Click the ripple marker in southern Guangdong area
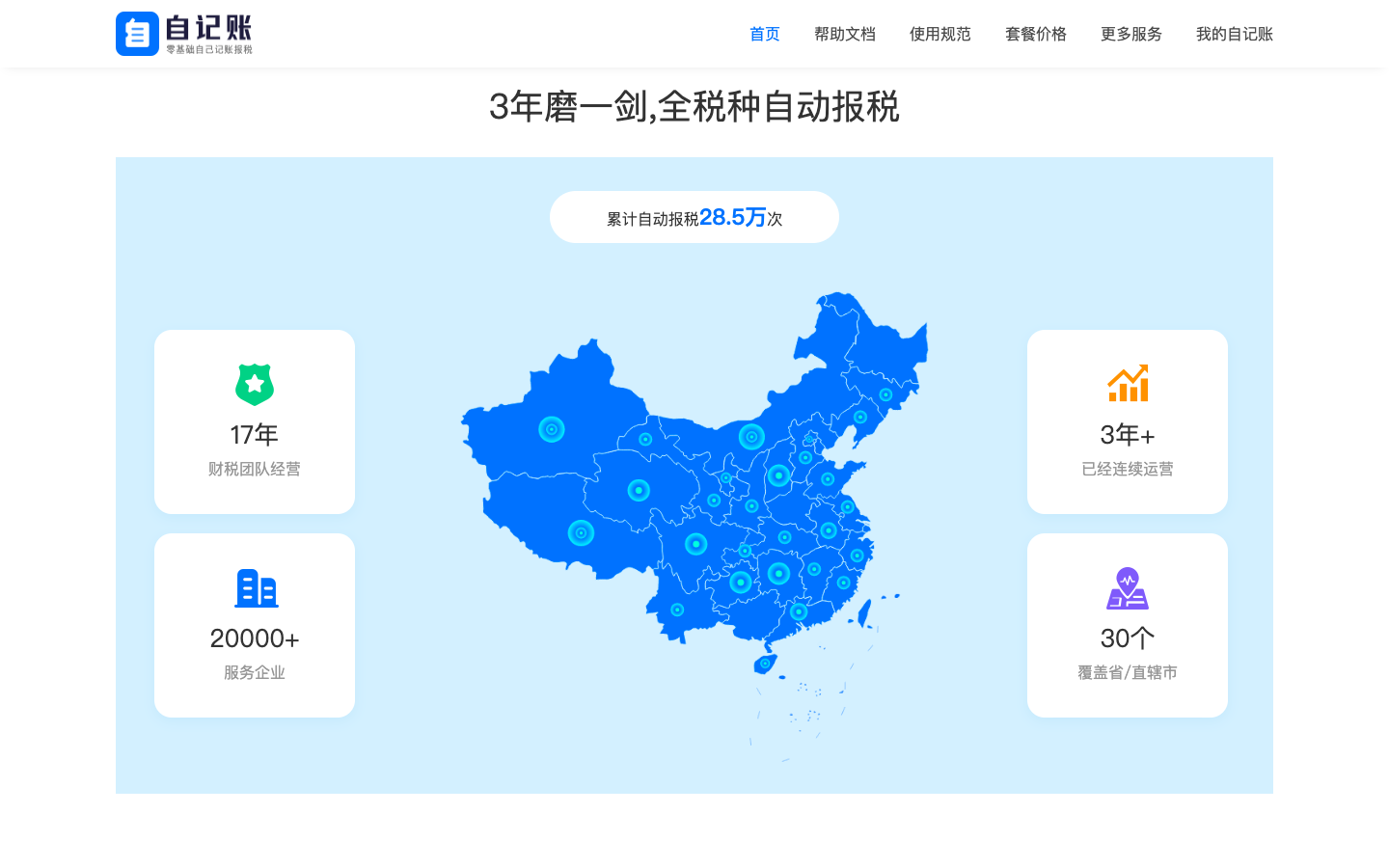The image size is (1389, 868). pyautogui.click(x=797, y=611)
